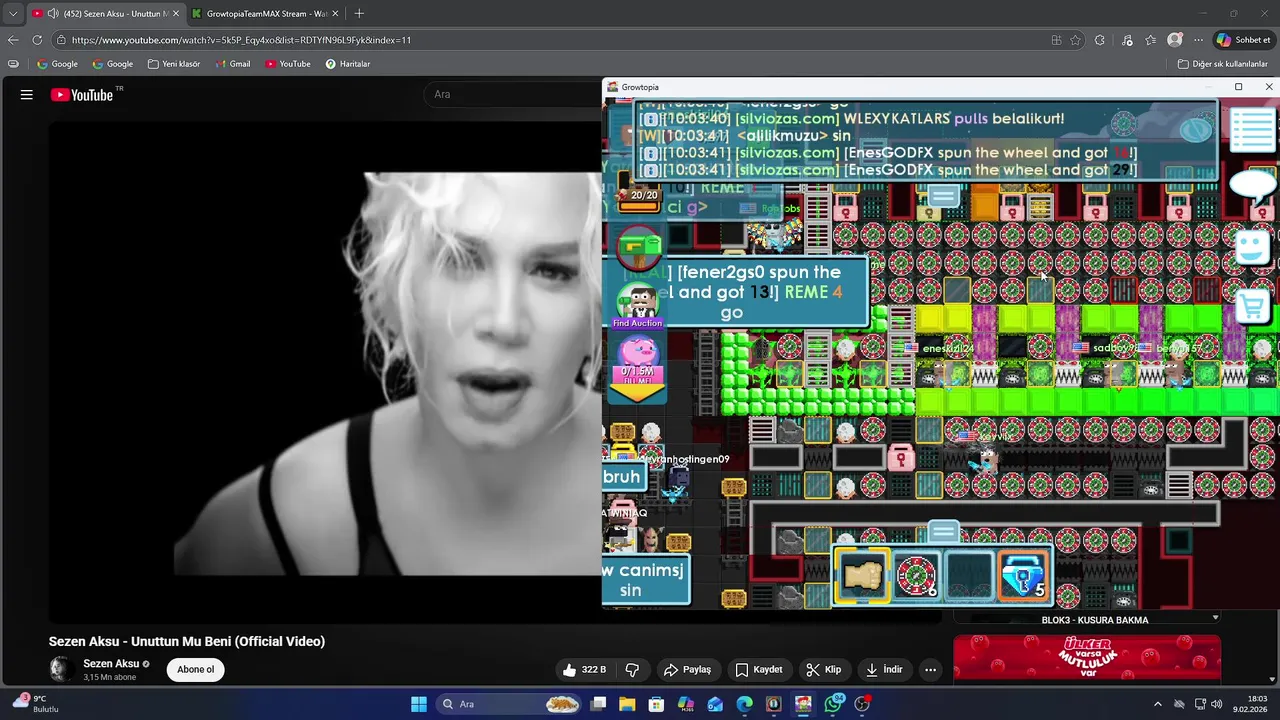Image resolution: width=1280 pixels, height=720 pixels.
Task: Open WhatsApp from the taskbar
Action: pos(833,704)
